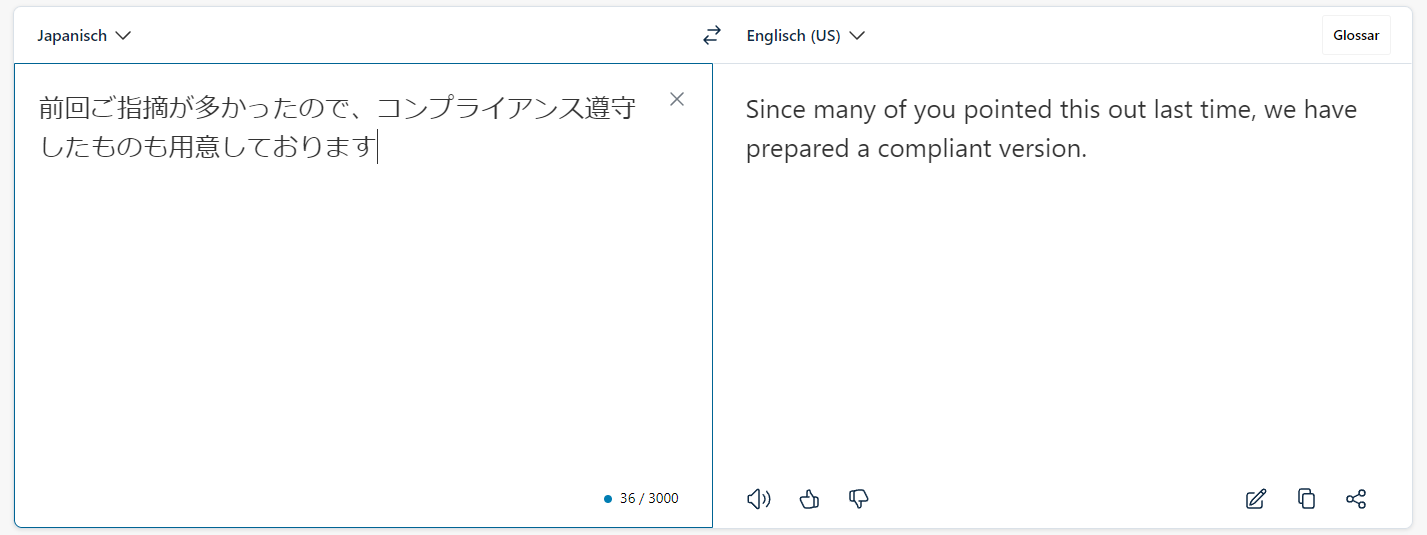Screen dimensions: 1427x535
Task: Click the chevron beside Englisch (US)
Action: (857, 36)
